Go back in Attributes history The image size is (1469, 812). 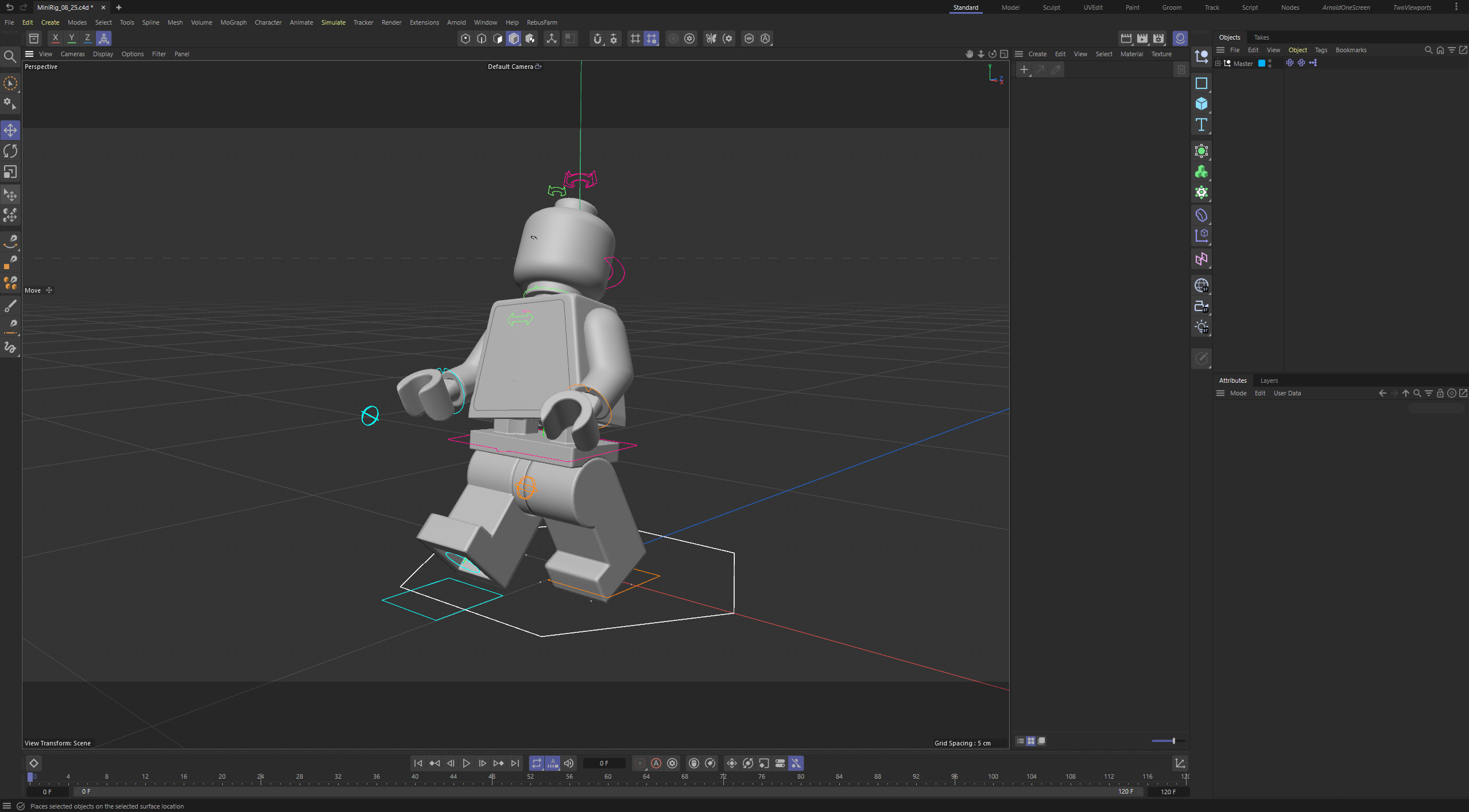[1383, 393]
